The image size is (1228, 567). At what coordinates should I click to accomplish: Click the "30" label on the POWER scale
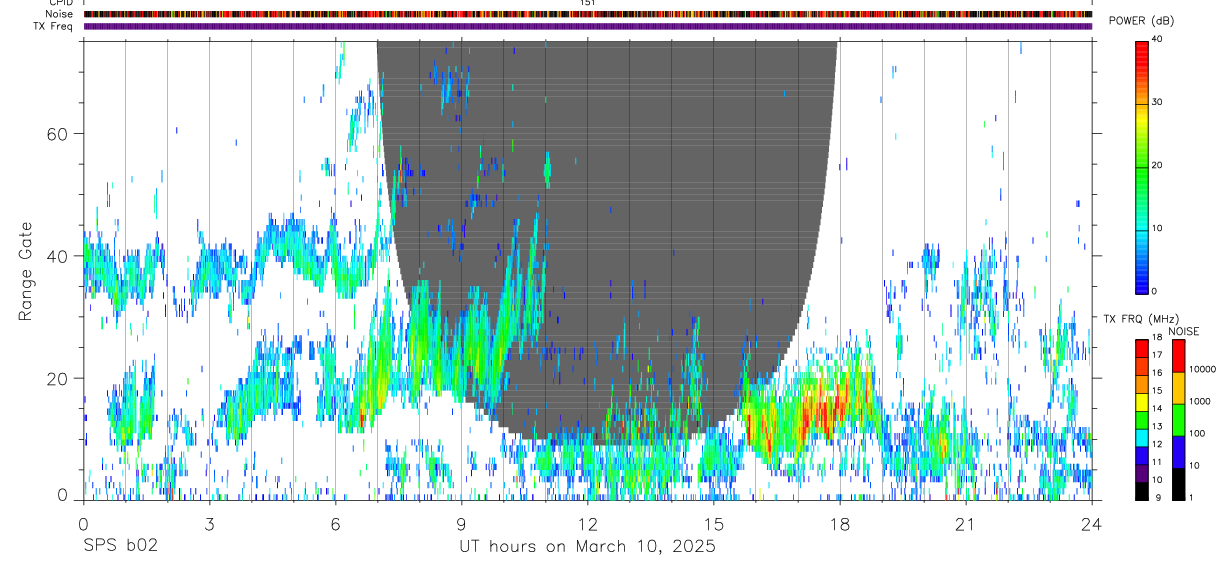[1159, 103]
